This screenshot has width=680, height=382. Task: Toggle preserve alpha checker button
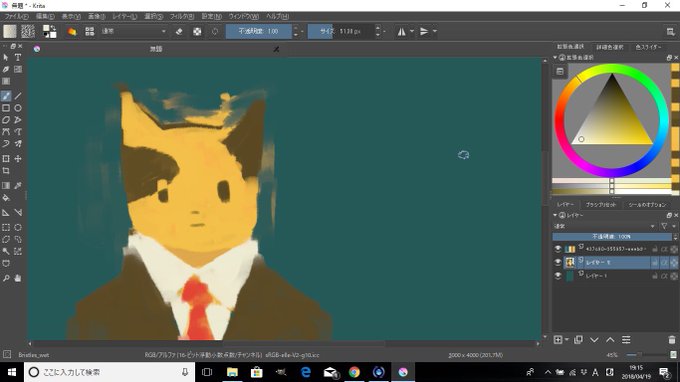coord(197,31)
